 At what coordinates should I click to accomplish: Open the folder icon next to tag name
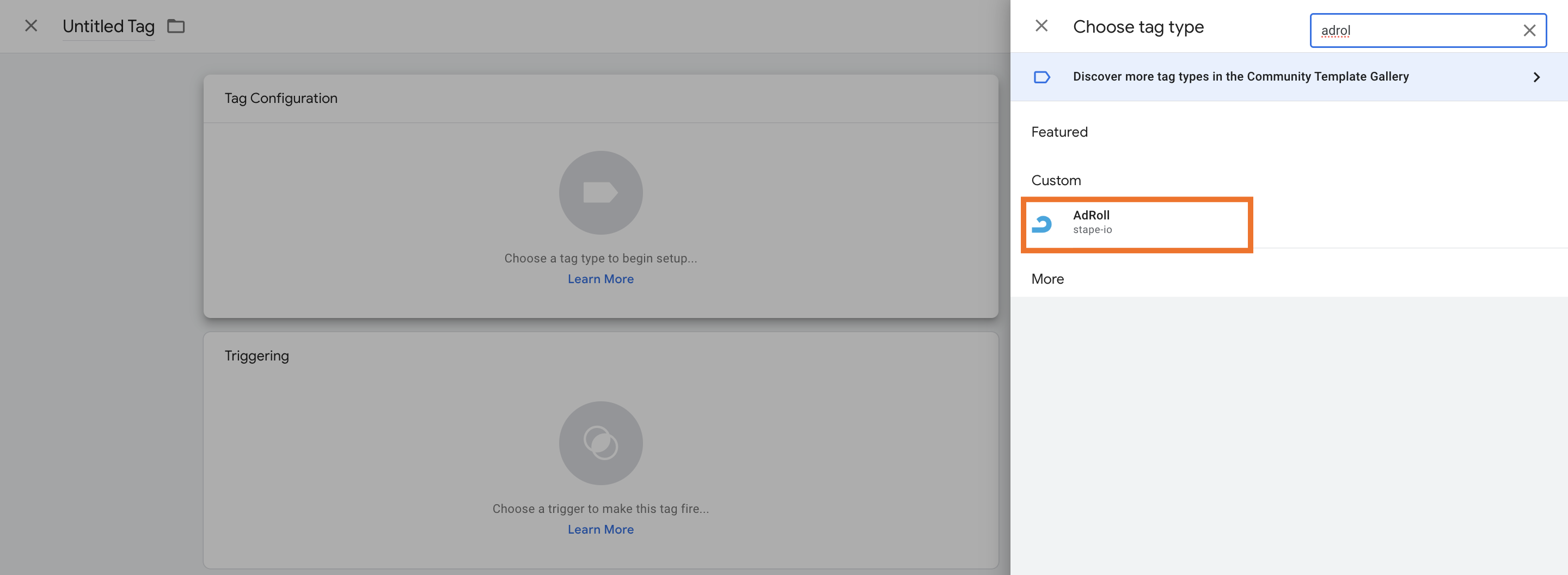pos(176,26)
